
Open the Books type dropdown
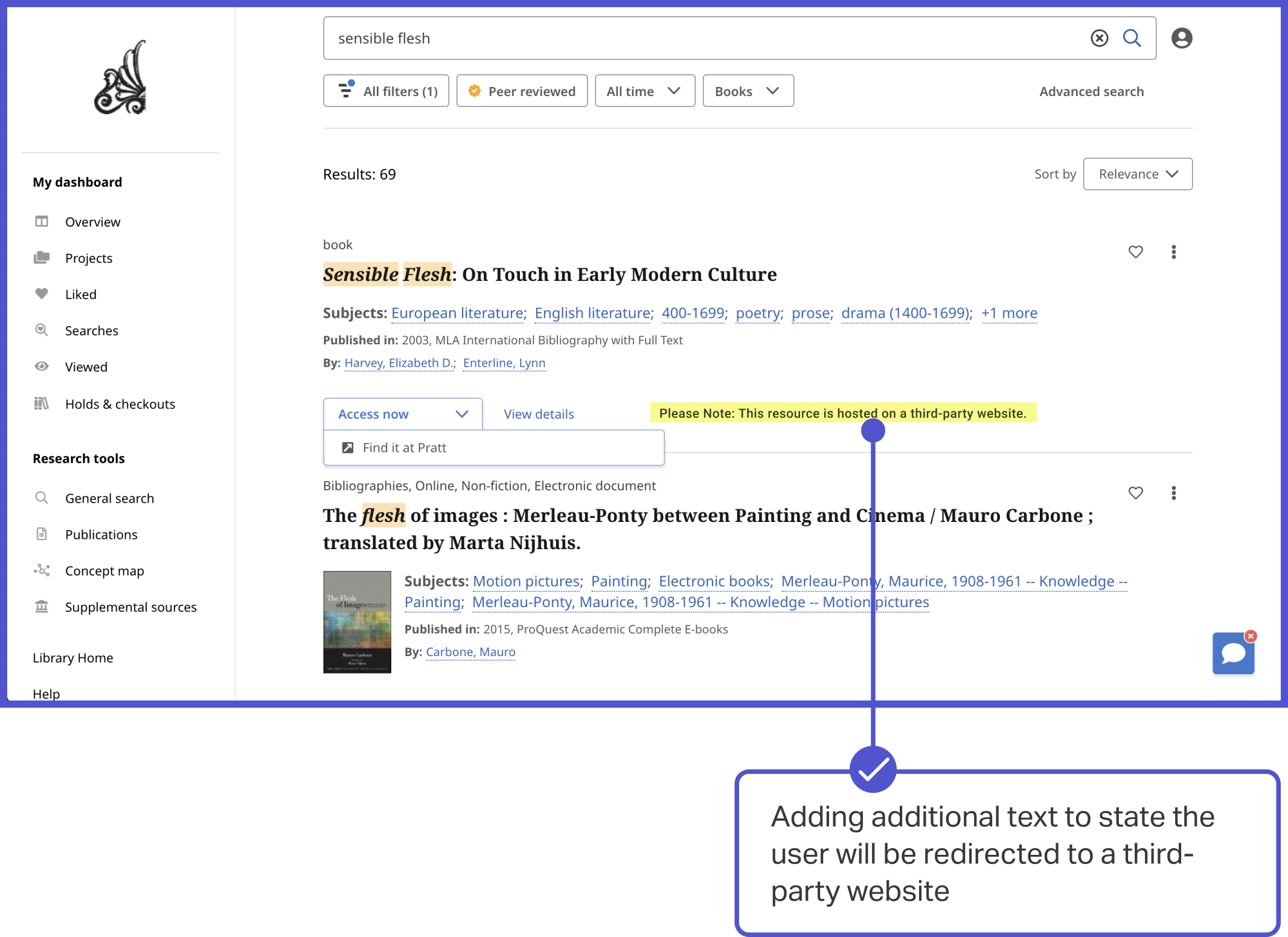coord(748,91)
